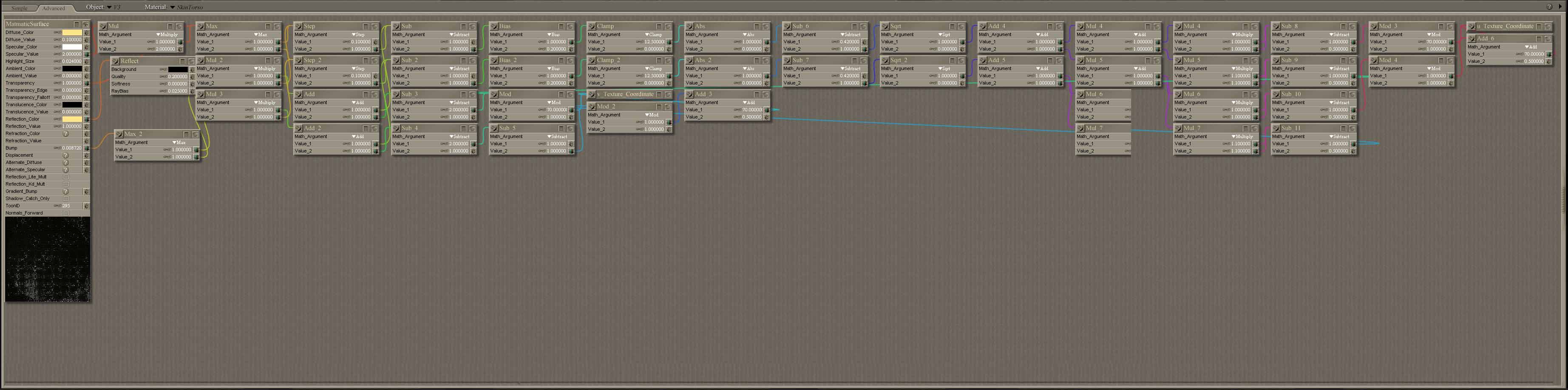Screen dimensions: 1568x390
Task: Click the material preview thumbnail
Action: pos(48,259)
